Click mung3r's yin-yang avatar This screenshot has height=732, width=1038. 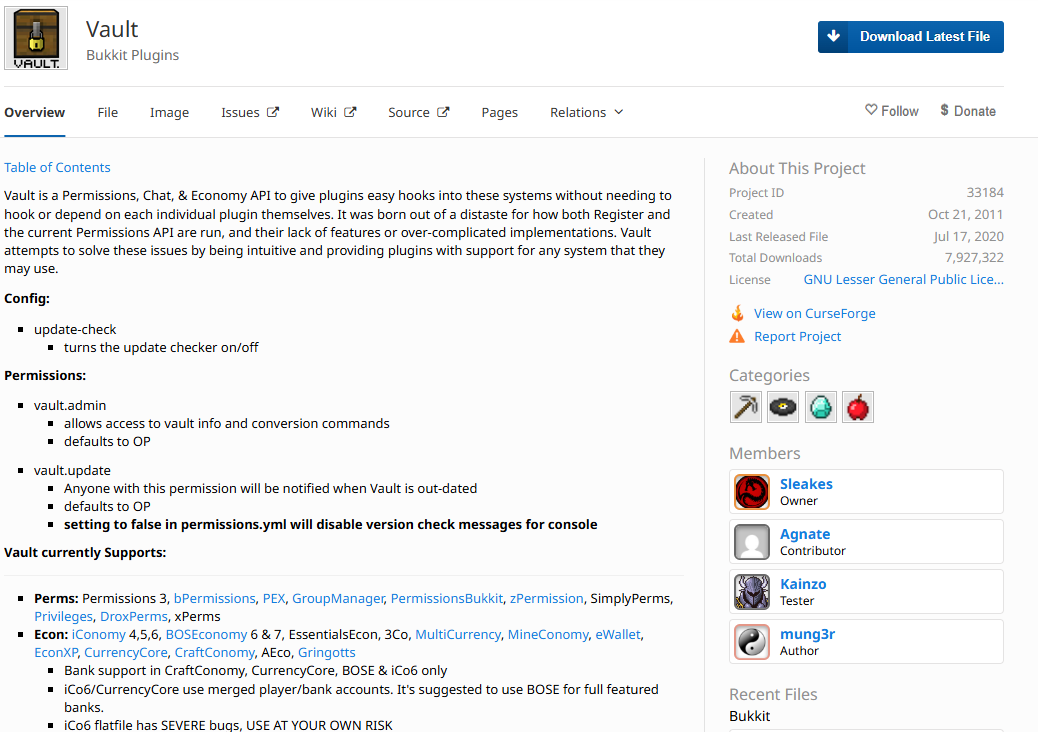pyautogui.click(x=752, y=642)
